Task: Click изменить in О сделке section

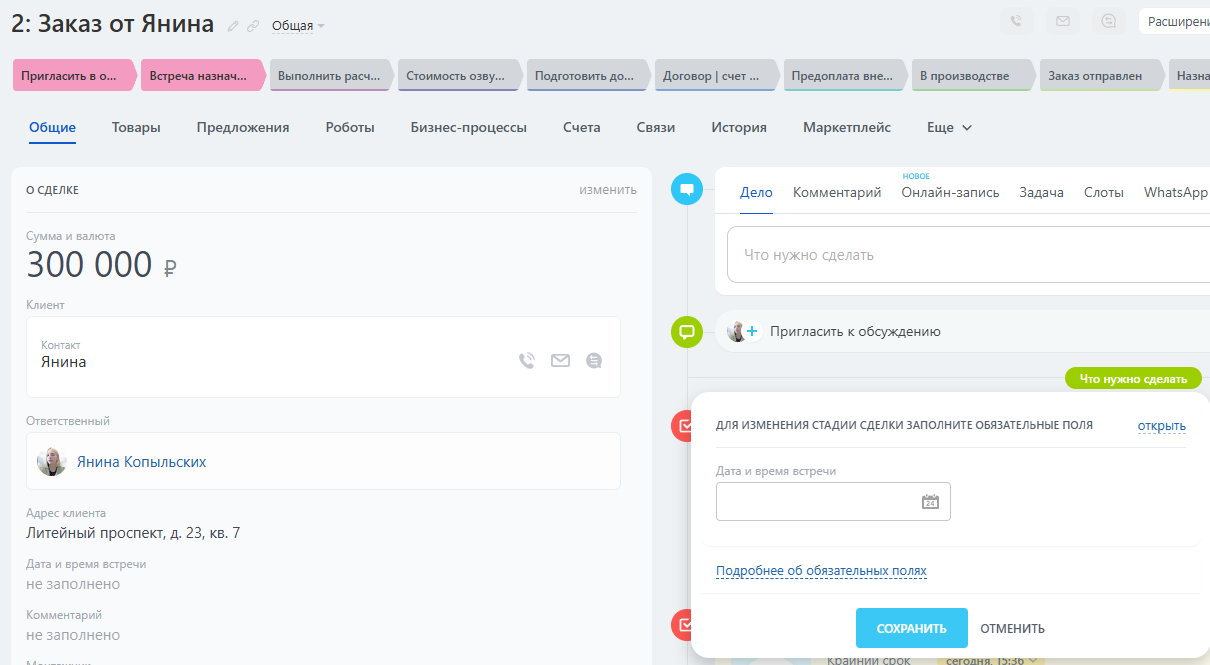Action: (x=607, y=190)
